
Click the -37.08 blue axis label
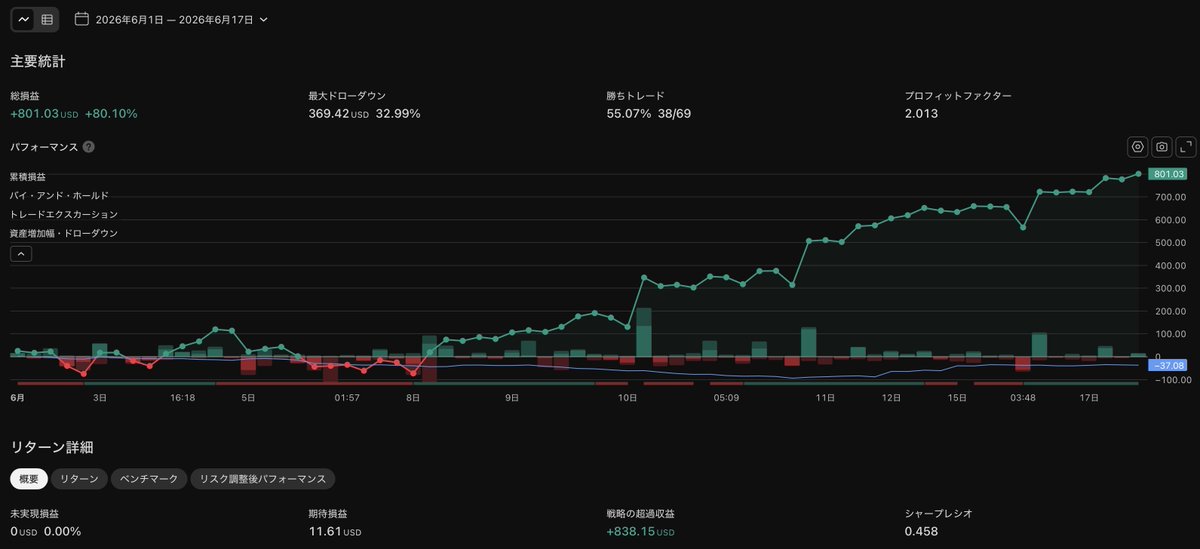point(1167,365)
